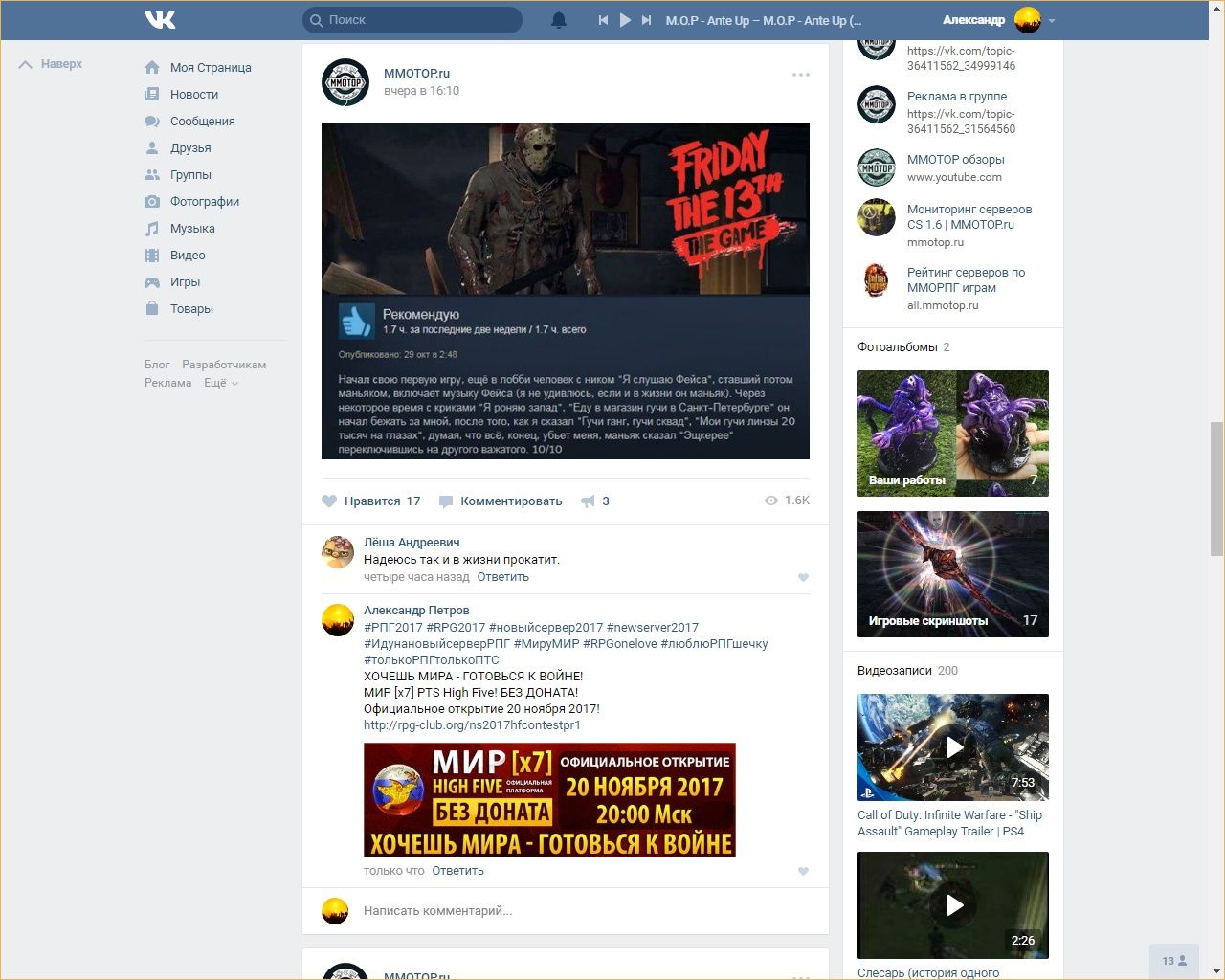Like Александр Петров's comment

(x=803, y=871)
